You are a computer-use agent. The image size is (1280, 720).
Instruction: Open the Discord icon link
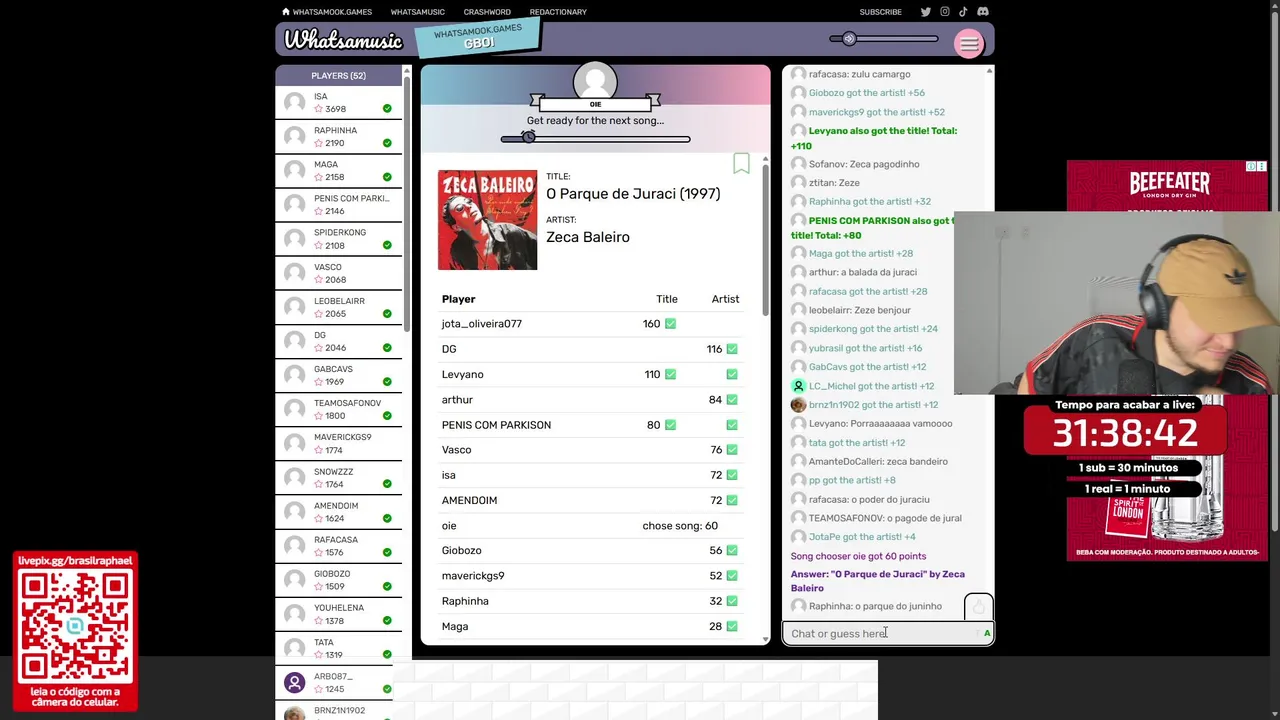pyautogui.click(x=982, y=12)
